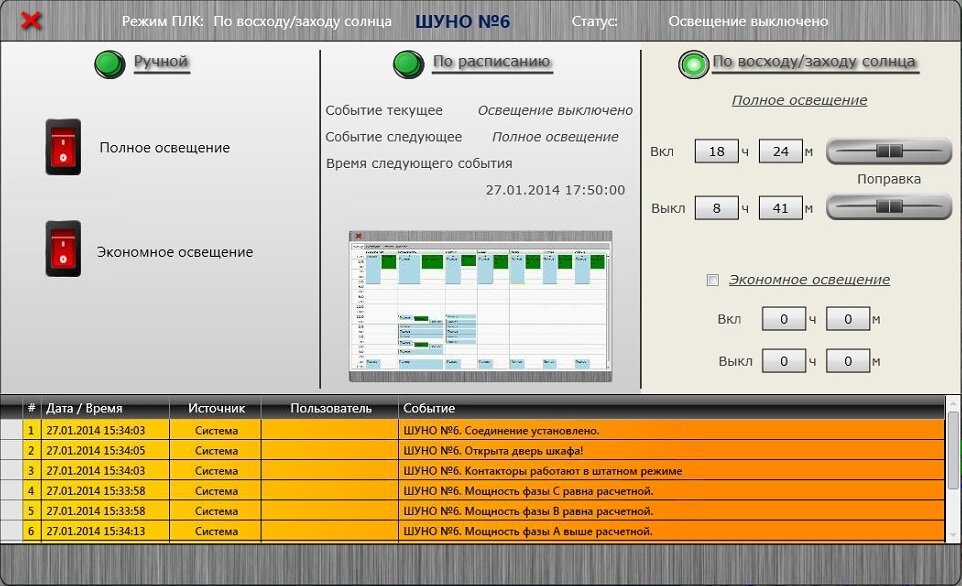Open the schedule preview thumbnail

[480, 306]
